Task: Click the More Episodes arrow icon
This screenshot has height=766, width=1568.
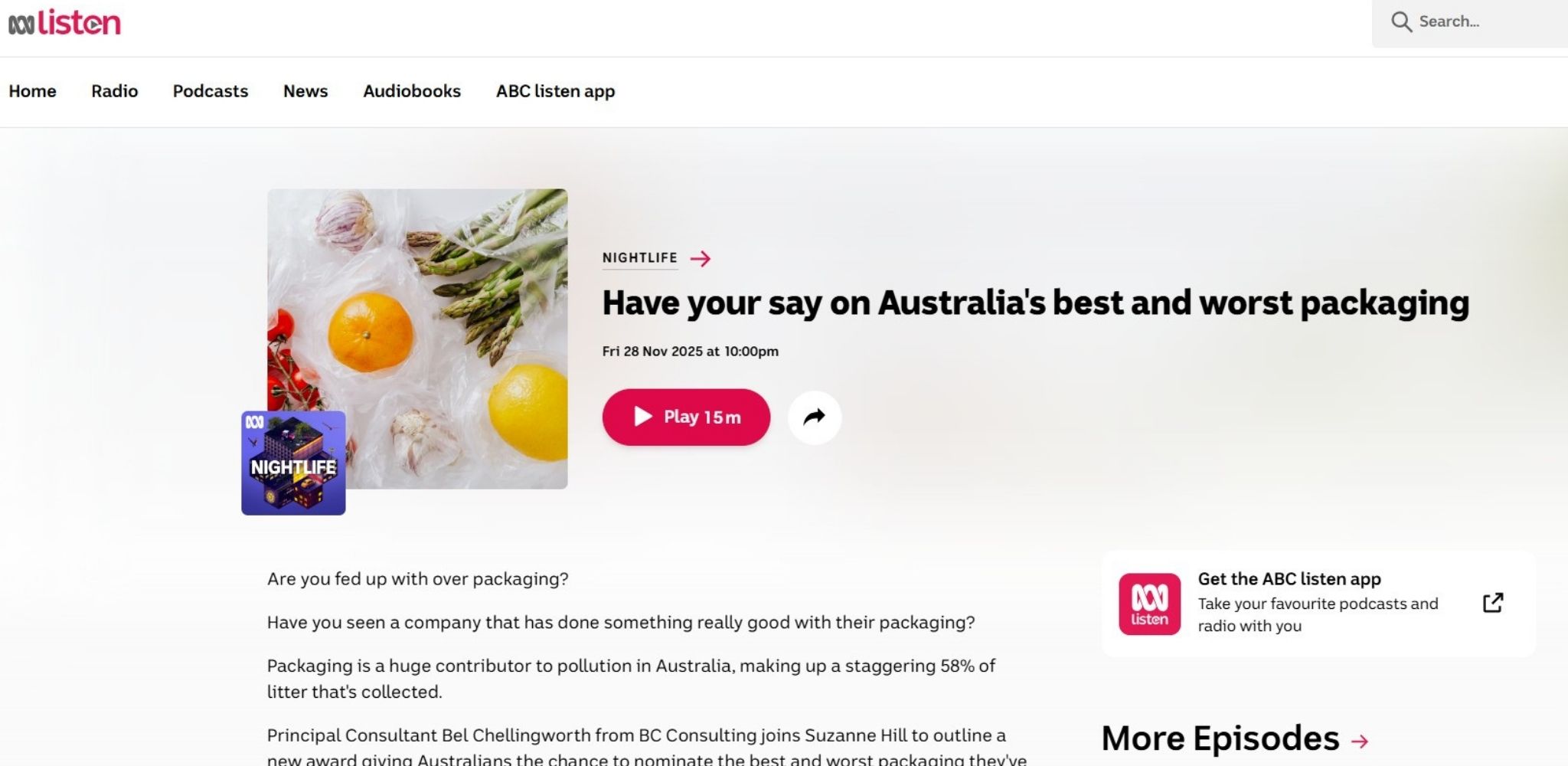Action: click(x=1360, y=741)
